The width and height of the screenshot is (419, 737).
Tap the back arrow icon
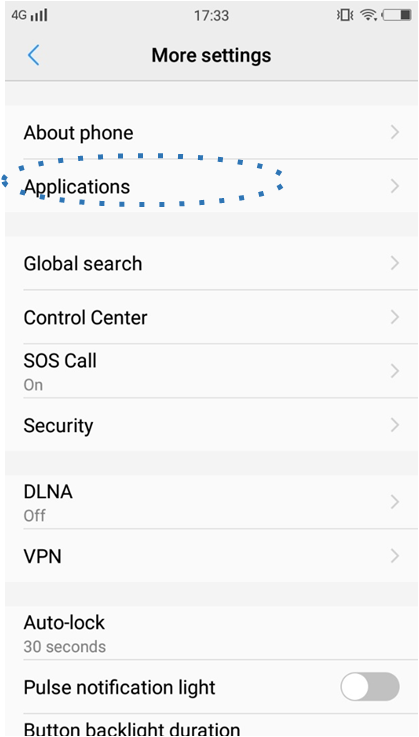tap(33, 55)
